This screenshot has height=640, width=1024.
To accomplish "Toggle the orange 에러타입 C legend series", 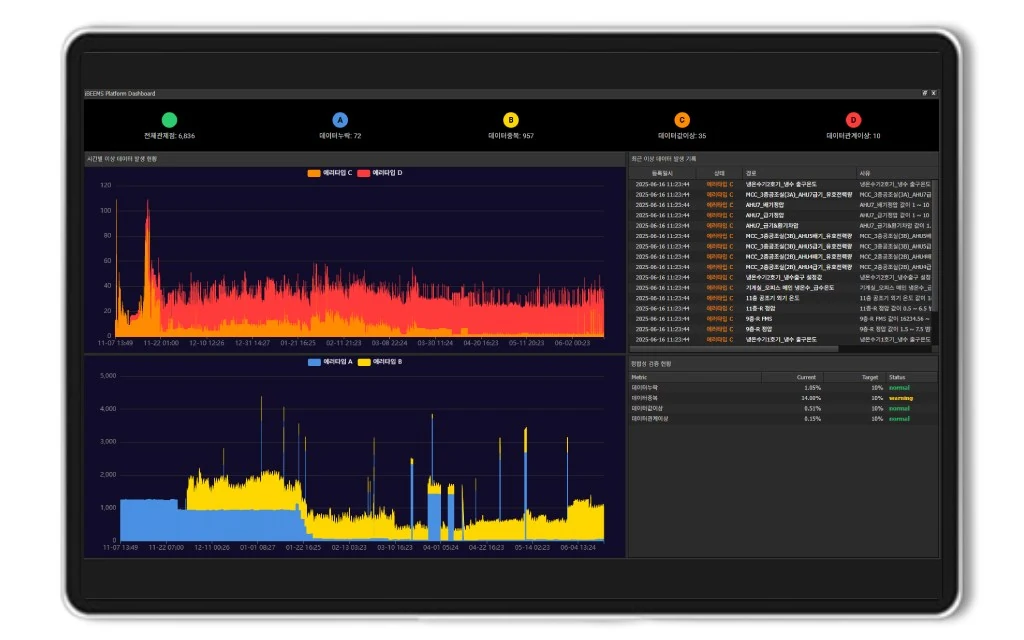I will [x=330, y=173].
